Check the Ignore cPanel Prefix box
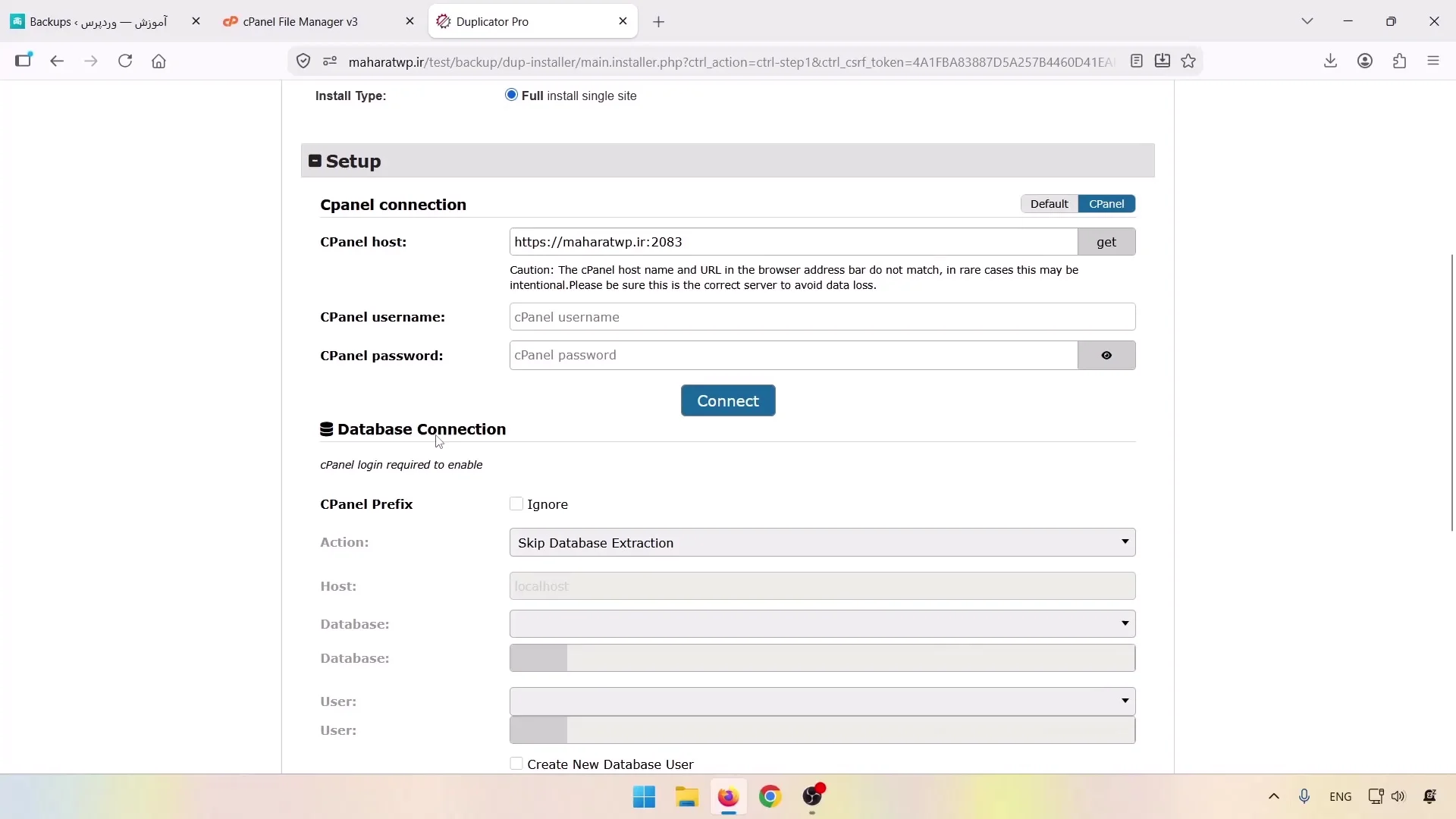Image resolution: width=1456 pixels, height=819 pixels. coord(516,504)
